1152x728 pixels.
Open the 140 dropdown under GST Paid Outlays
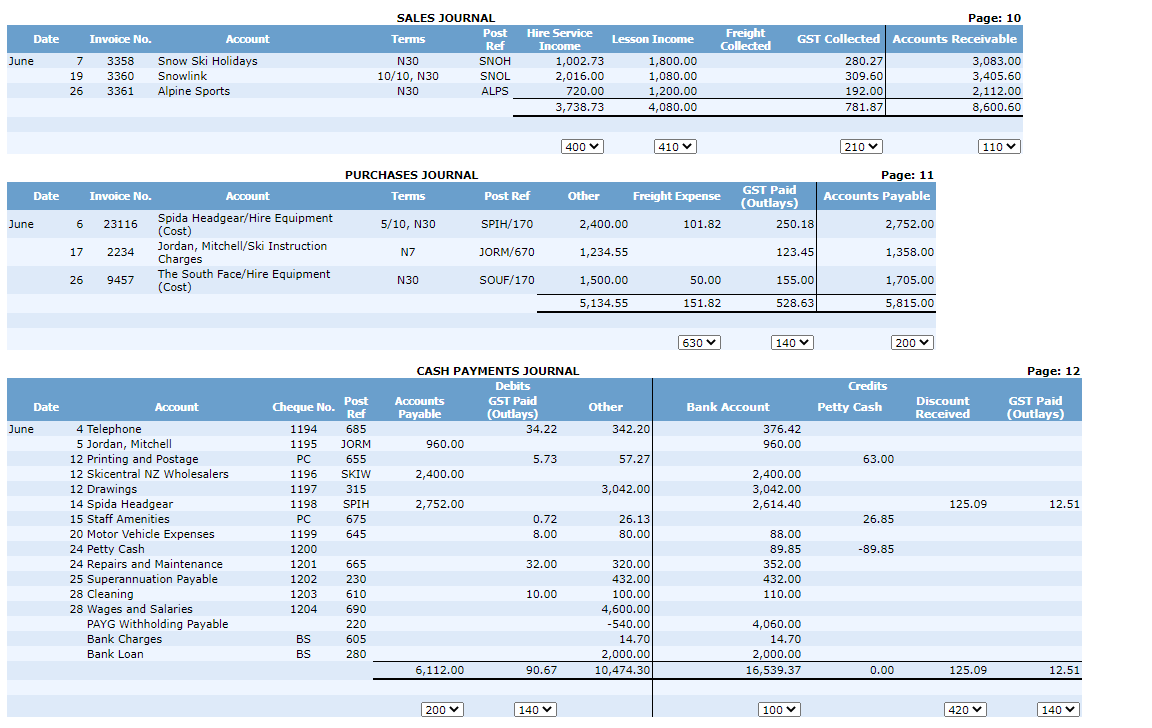pos(791,342)
